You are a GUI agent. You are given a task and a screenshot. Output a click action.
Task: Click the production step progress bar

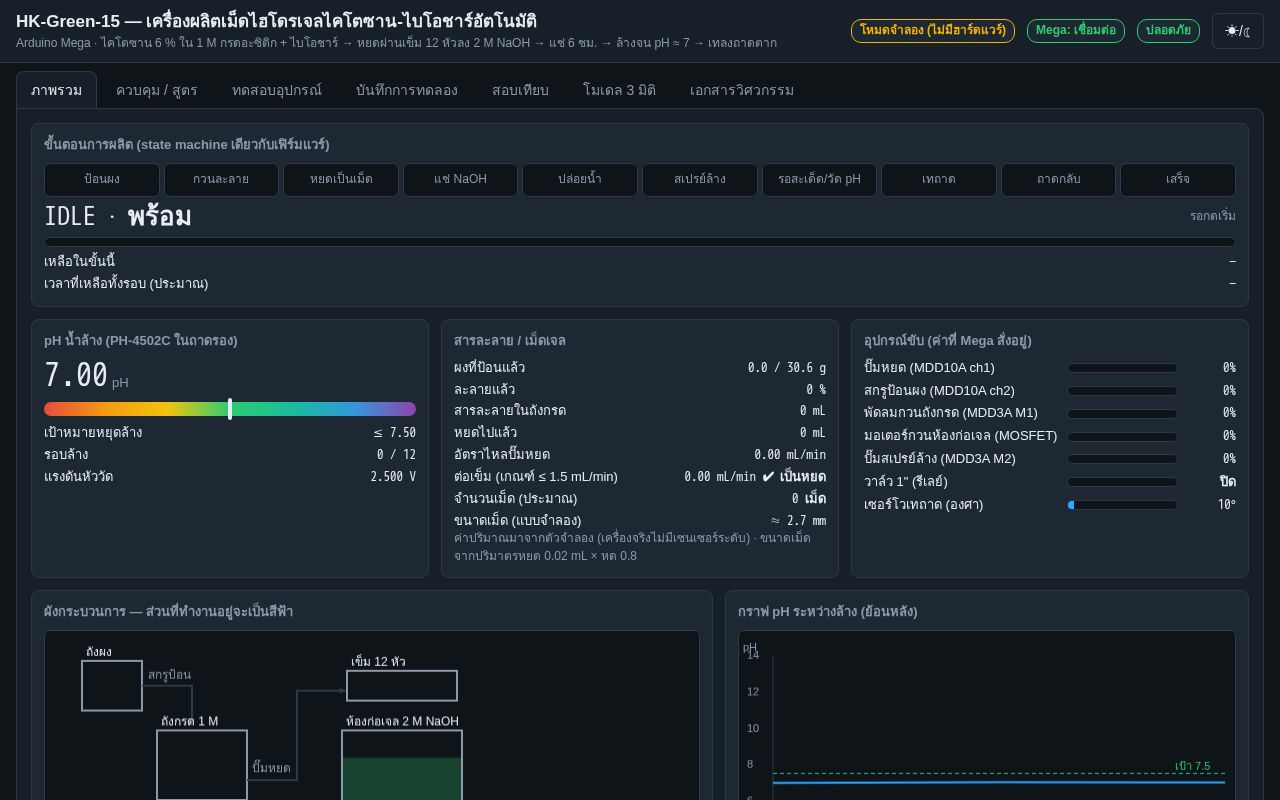pyautogui.click(x=640, y=242)
